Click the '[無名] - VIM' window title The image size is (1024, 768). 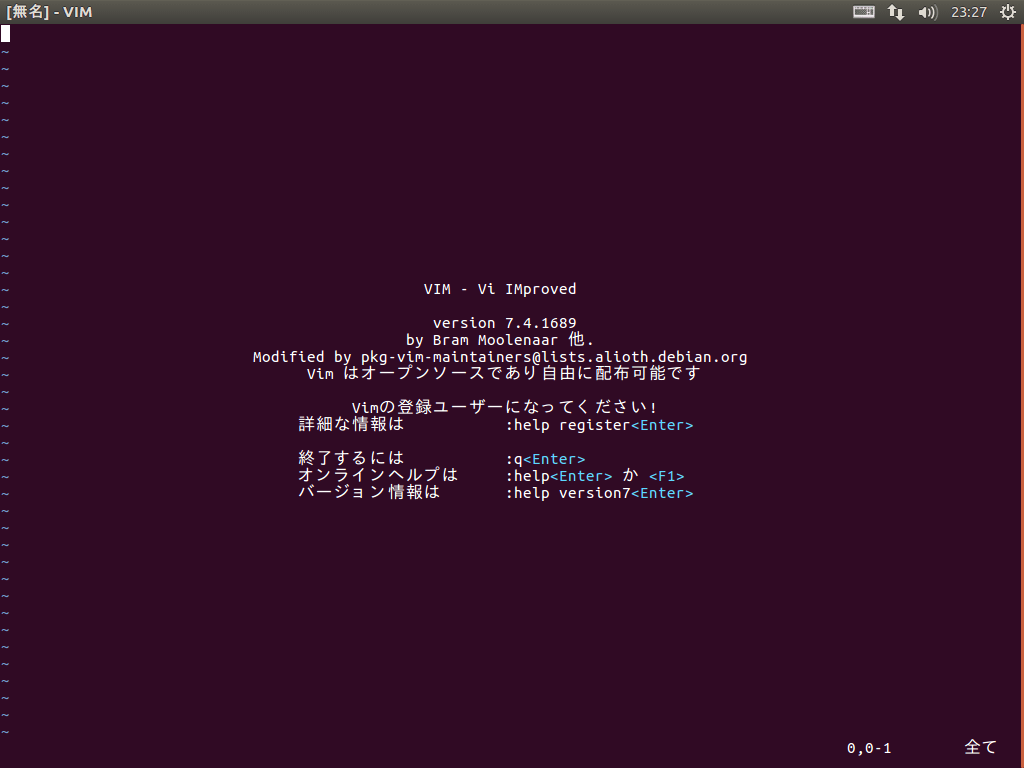click(48, 12)
